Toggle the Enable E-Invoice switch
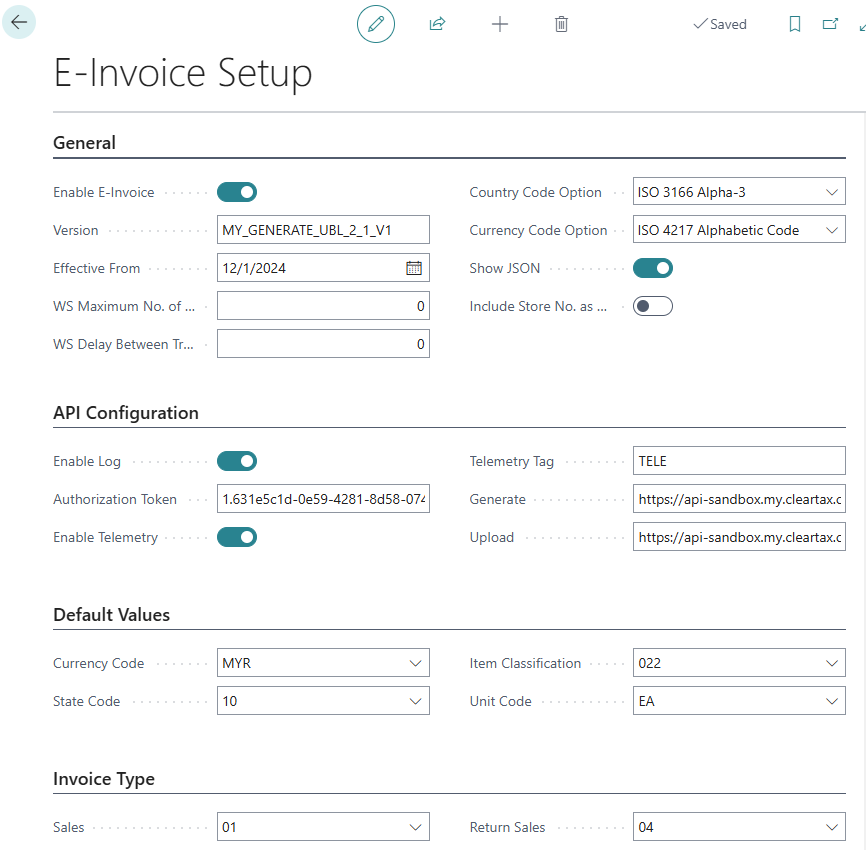 (x=237, y=192)
